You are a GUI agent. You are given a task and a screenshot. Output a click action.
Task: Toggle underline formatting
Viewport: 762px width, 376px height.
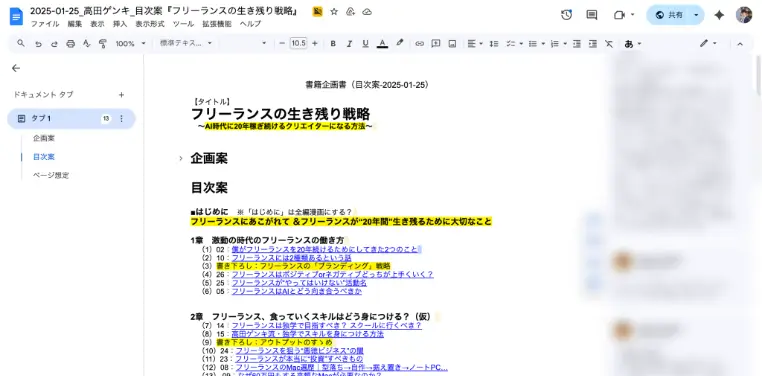coord(365,44)
